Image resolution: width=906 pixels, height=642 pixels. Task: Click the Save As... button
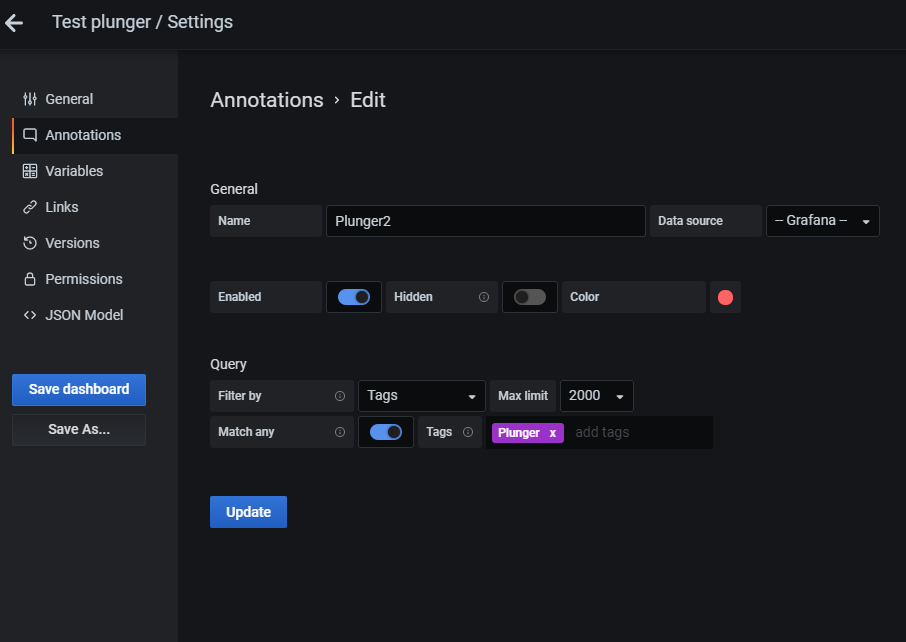(79, 430)
